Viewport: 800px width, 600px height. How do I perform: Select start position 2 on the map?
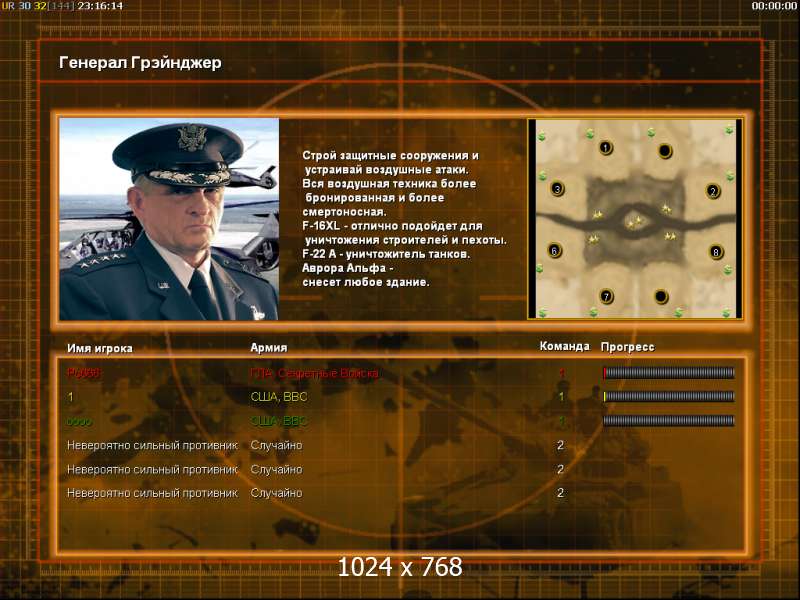[713, 191]
